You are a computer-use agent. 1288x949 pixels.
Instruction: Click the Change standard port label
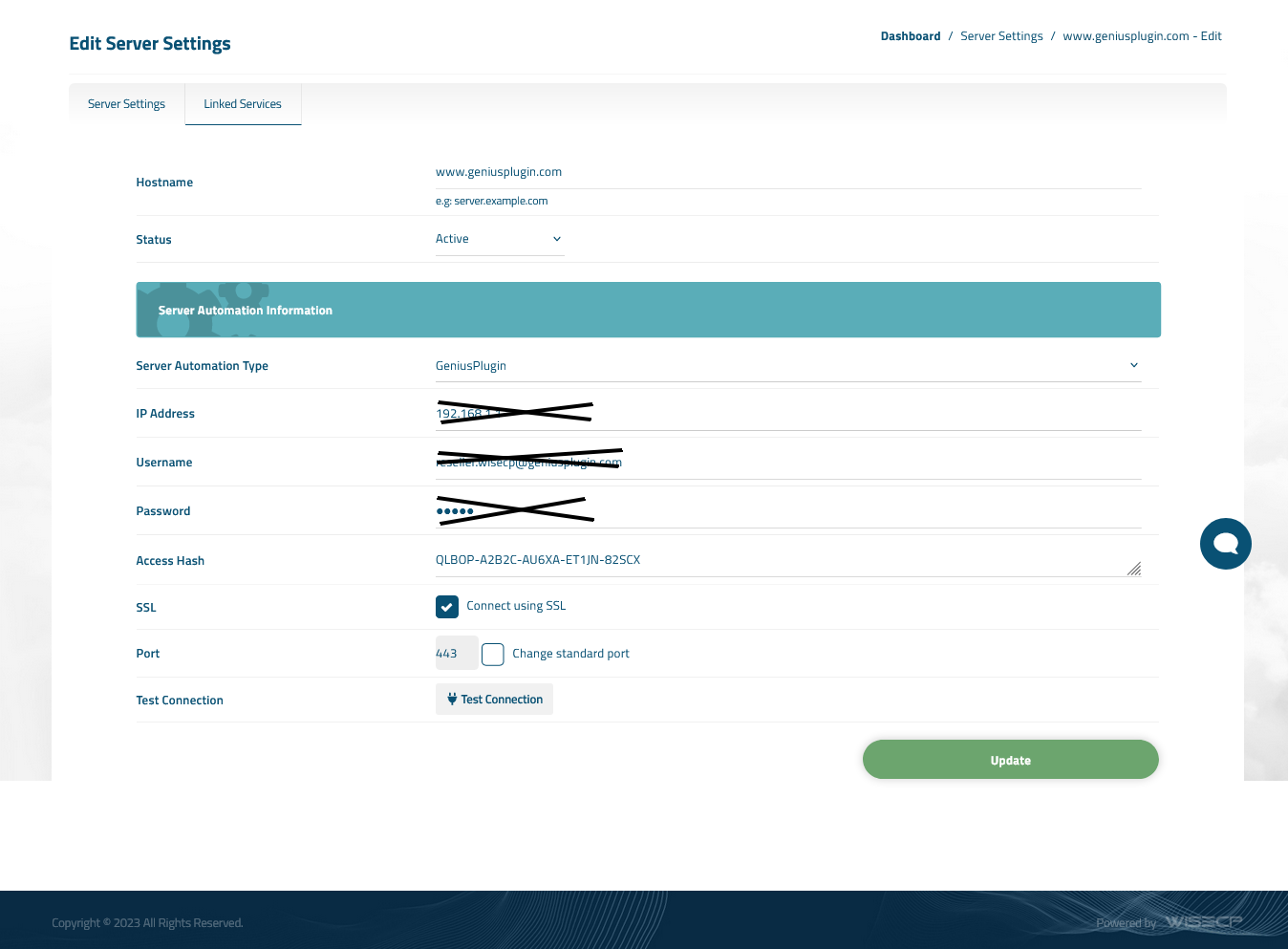click(570, 654)
